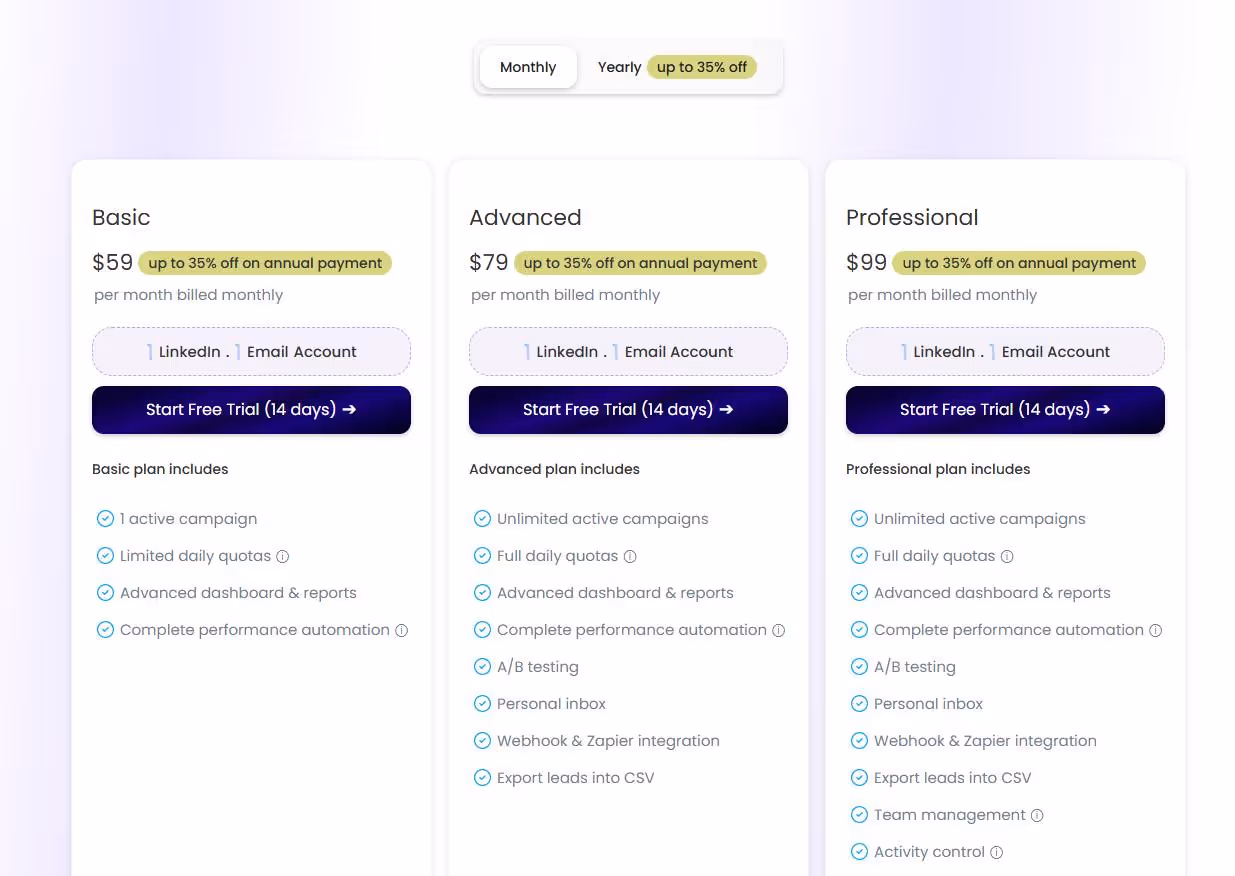Click the info icon next to Full daily quotas in Advanced
Screen dimensions: 1235x876
pyautogui.click(x=632, y=555)
